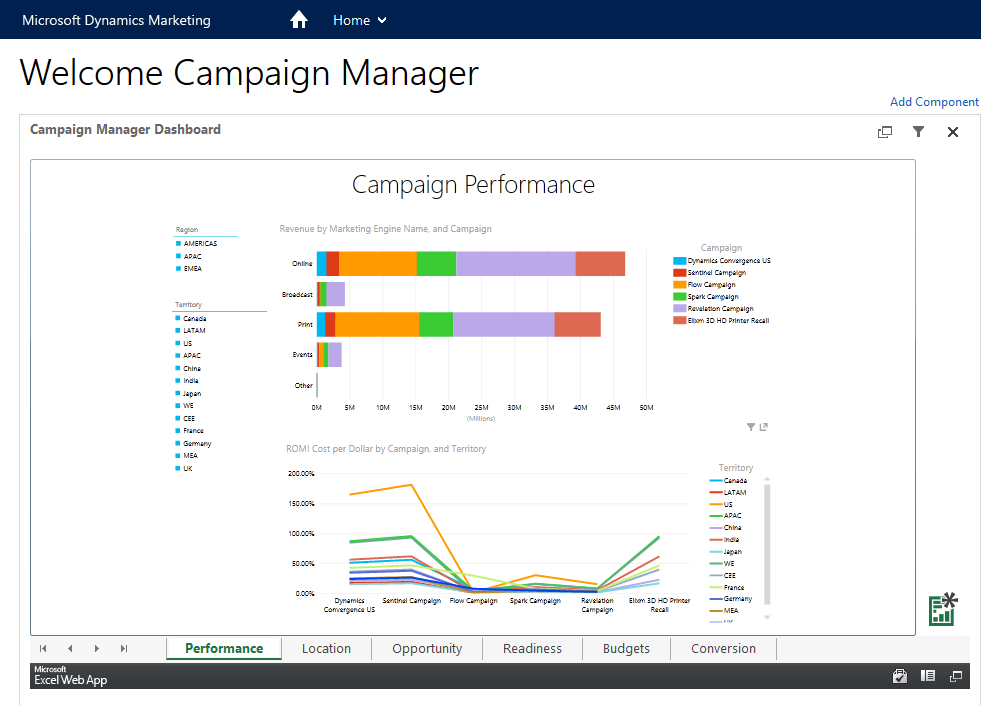
Task: Click the APAC entry in Territory legend
Action: (726, 516)
